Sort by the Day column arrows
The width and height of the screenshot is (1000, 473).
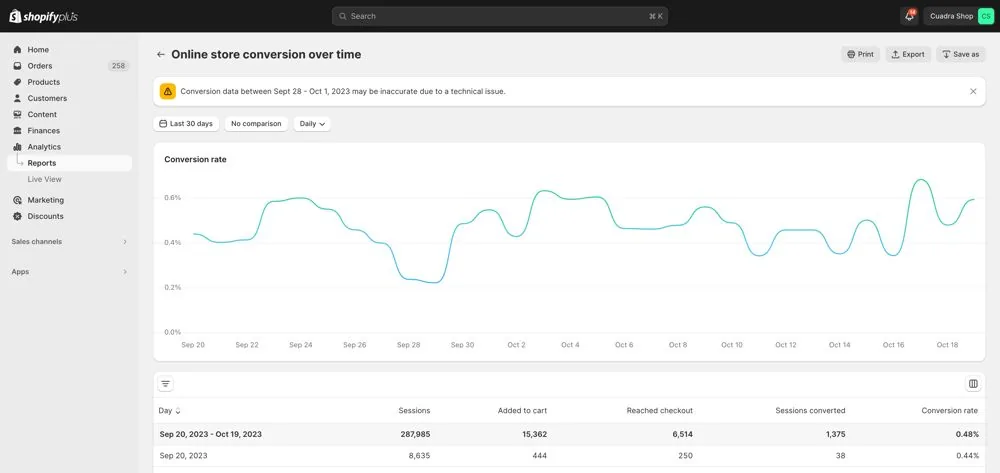pyautogui.click(x=178, y=411)
